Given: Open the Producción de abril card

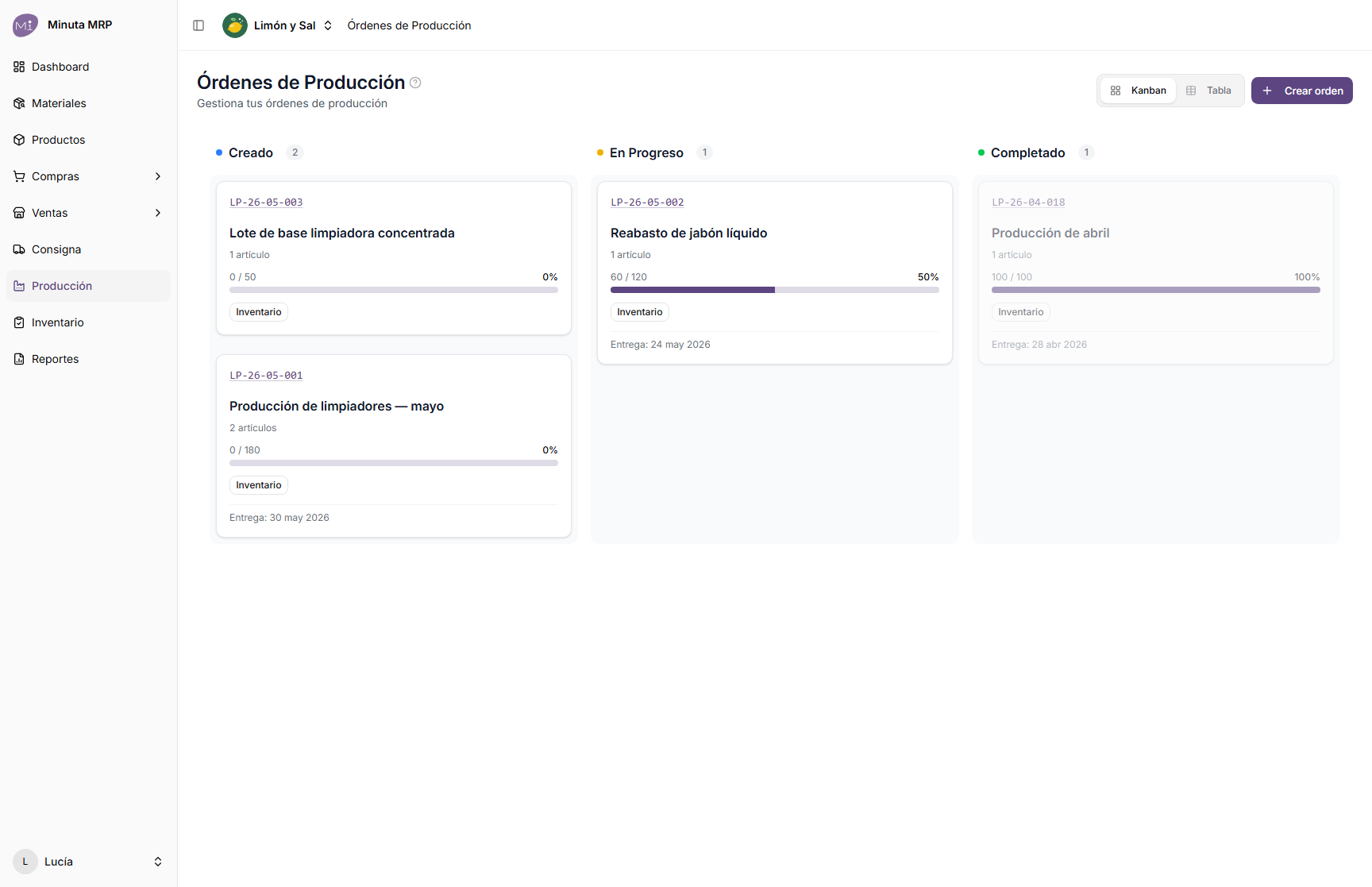Looking at the screenshot, I should pyautogui.click(x=1156, y=273).
